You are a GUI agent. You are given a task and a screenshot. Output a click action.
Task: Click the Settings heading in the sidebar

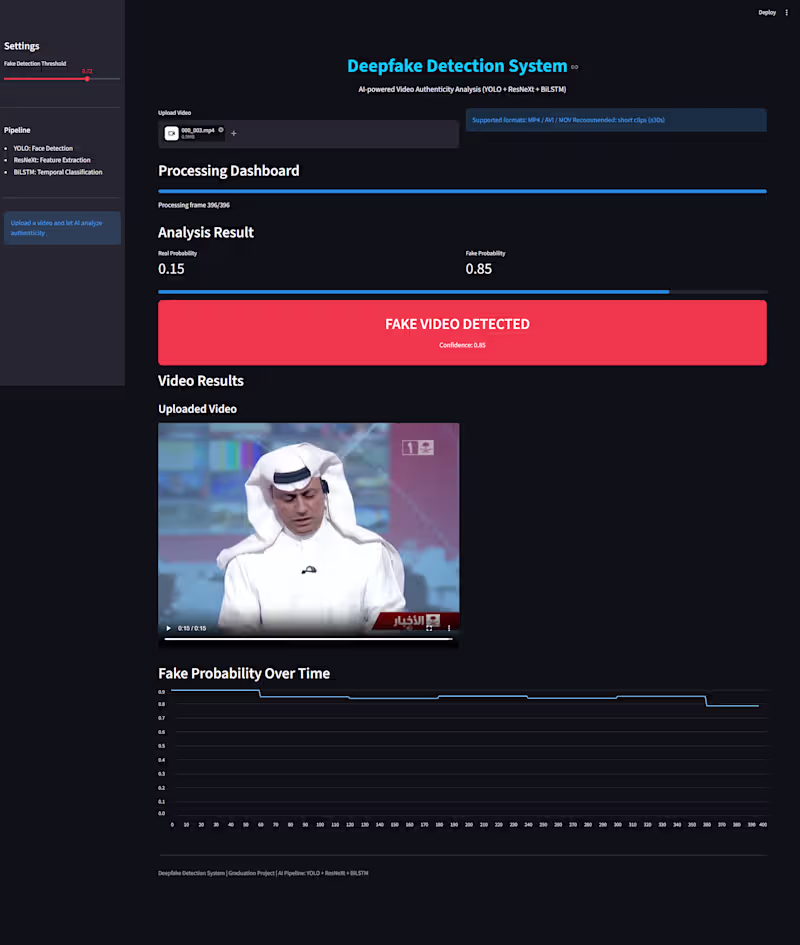point(22,46)
